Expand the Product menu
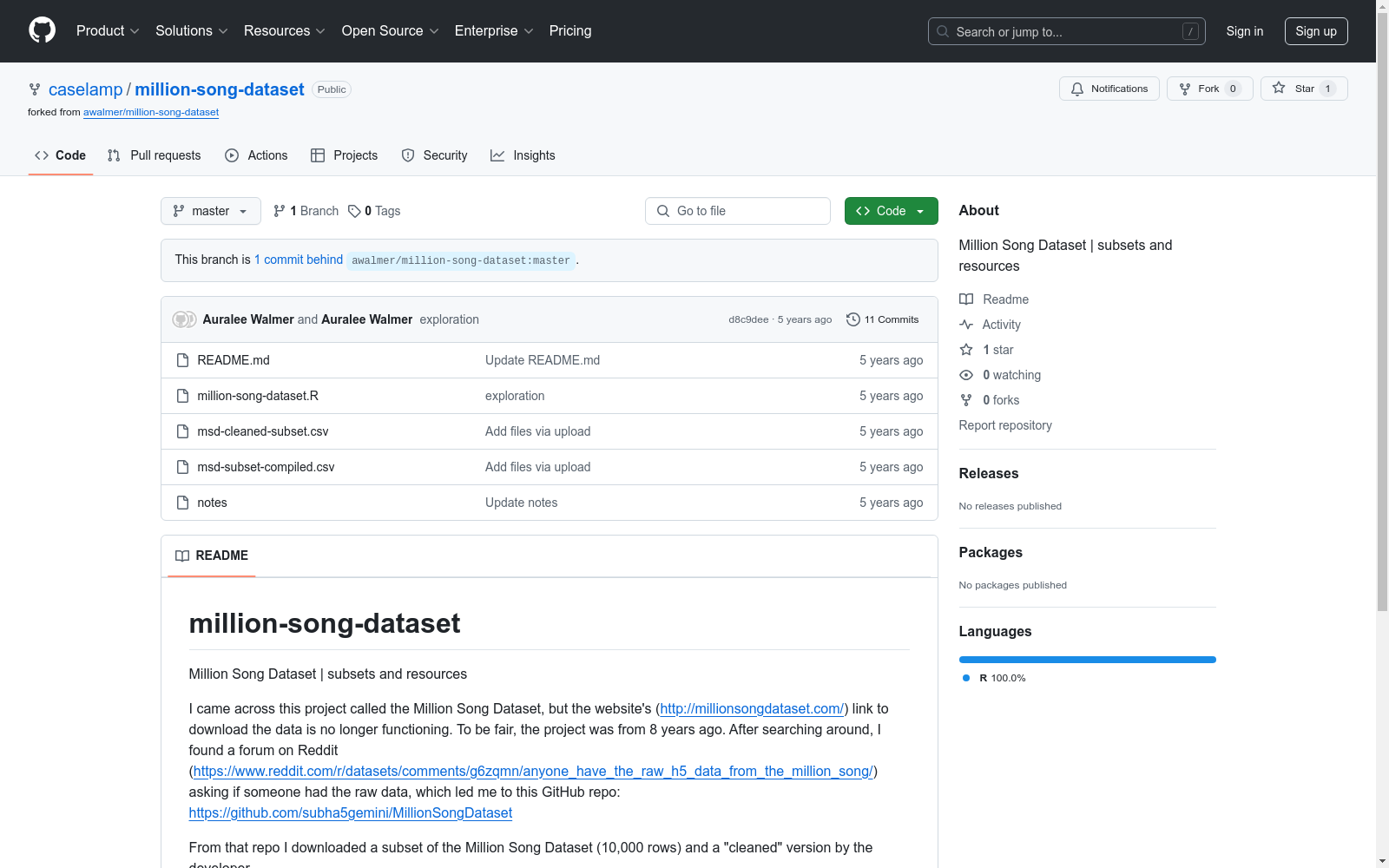The image size is (1389, 868). pyautogui.click(x=108, y=31)
